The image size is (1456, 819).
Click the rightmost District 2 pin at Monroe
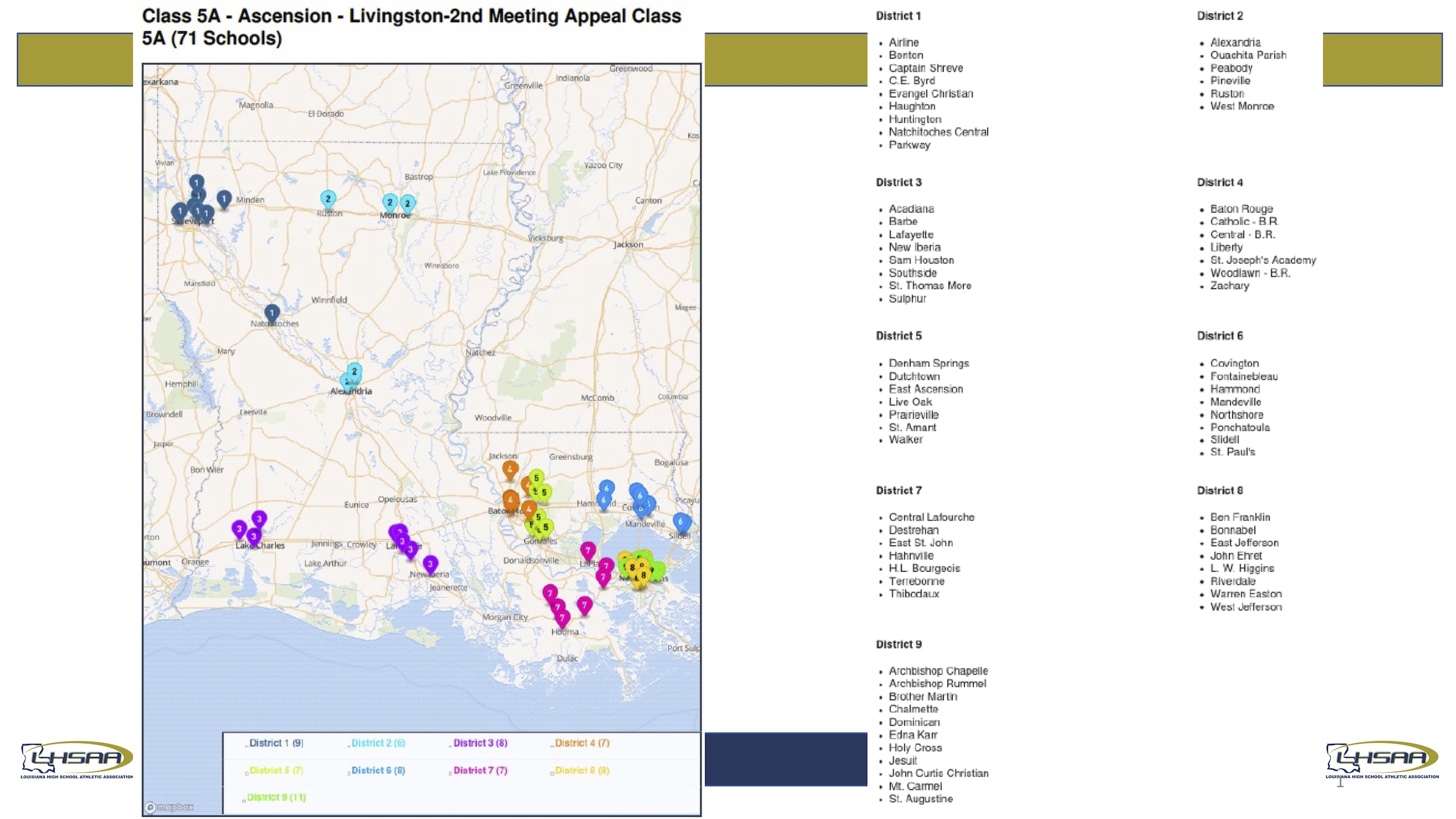(408, 203)
